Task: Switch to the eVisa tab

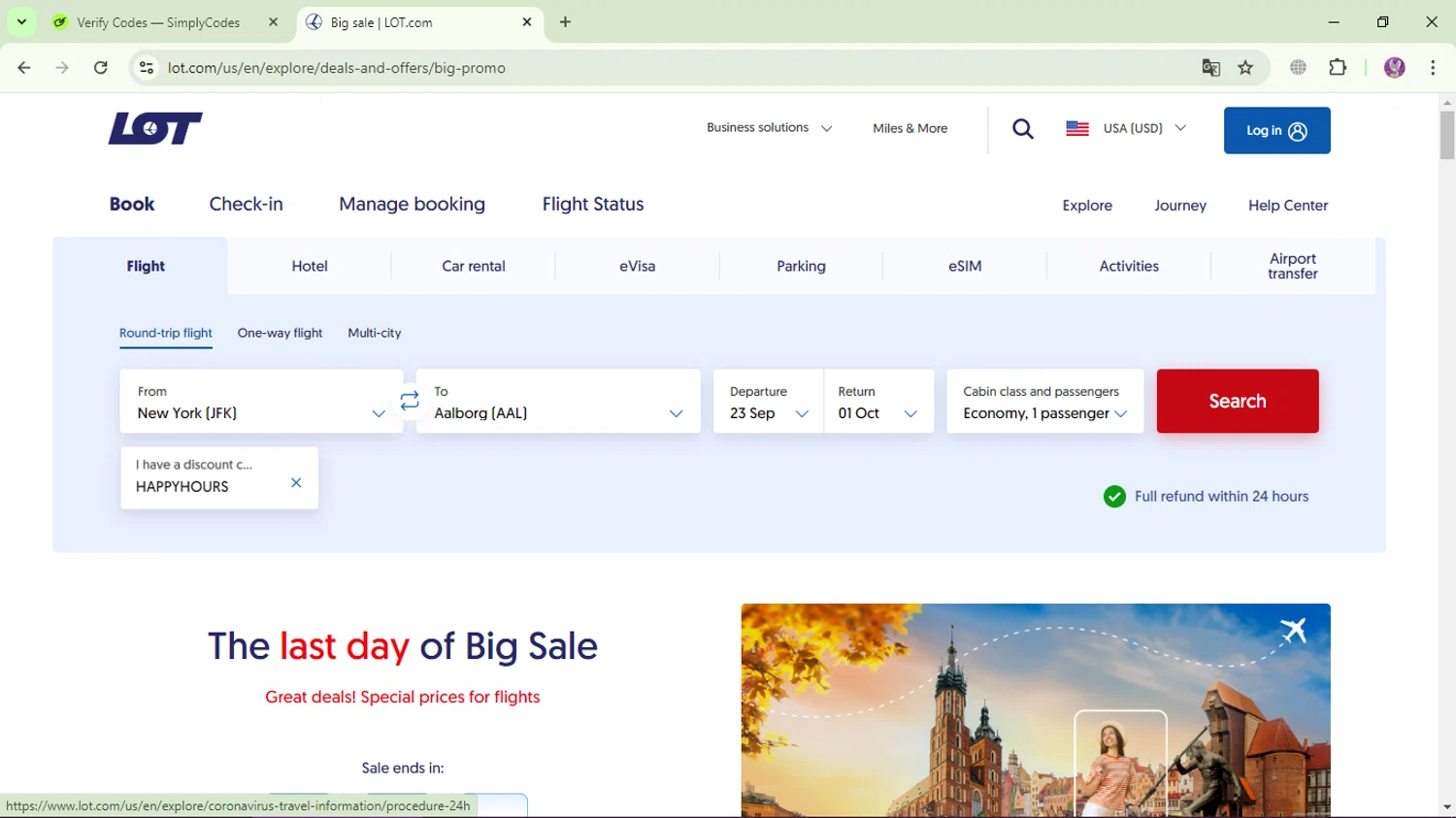Action: click(638, 266)
